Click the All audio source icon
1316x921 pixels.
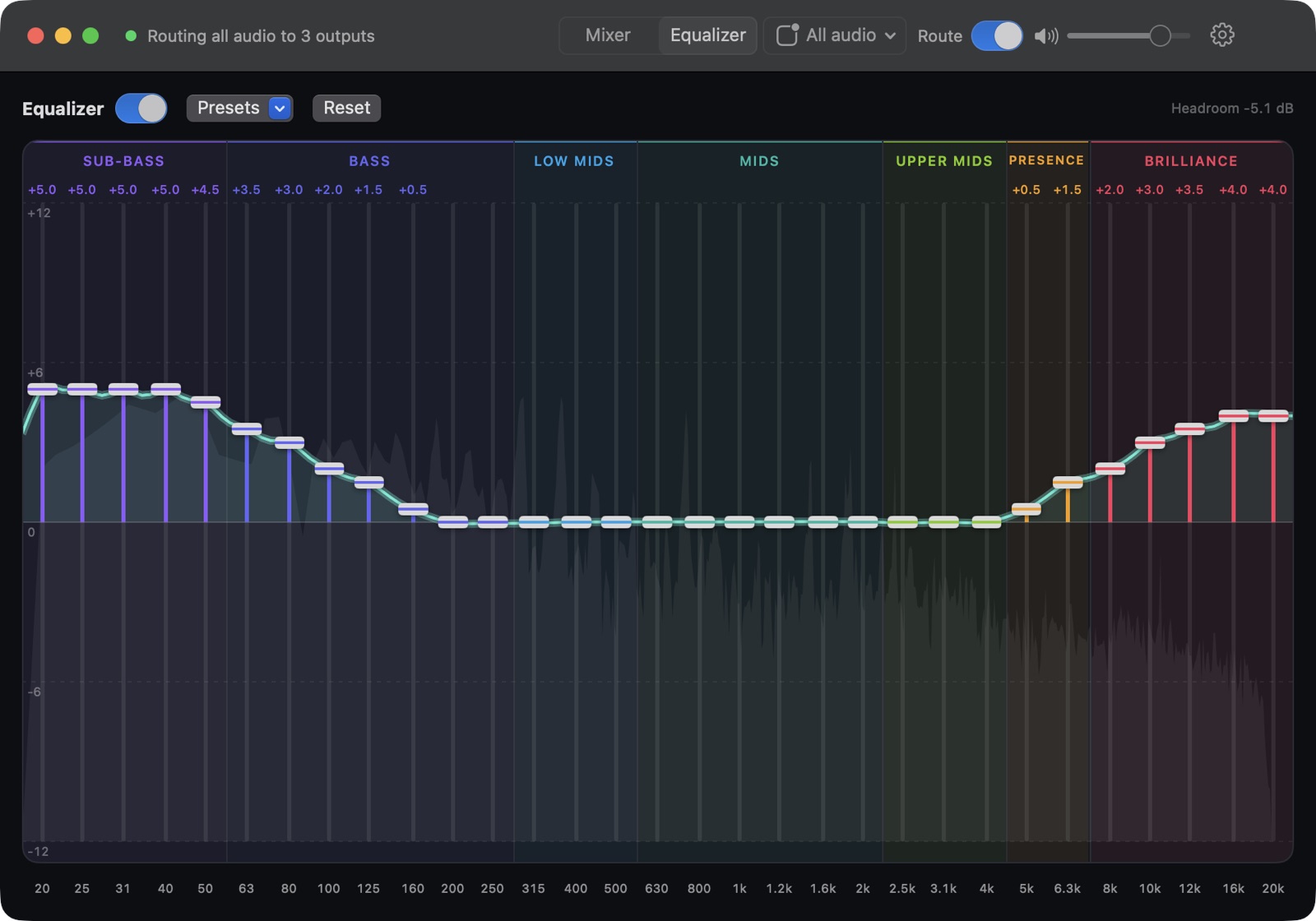point(787,35)
